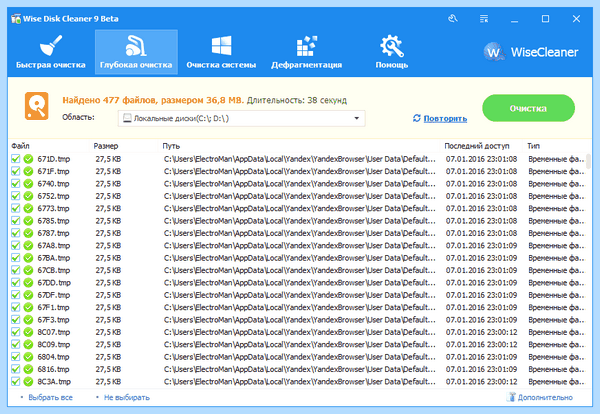Screen dimensions: 600x414
Task: Select the file name 67DD.tmp
Action: click(x=54, y=283)
